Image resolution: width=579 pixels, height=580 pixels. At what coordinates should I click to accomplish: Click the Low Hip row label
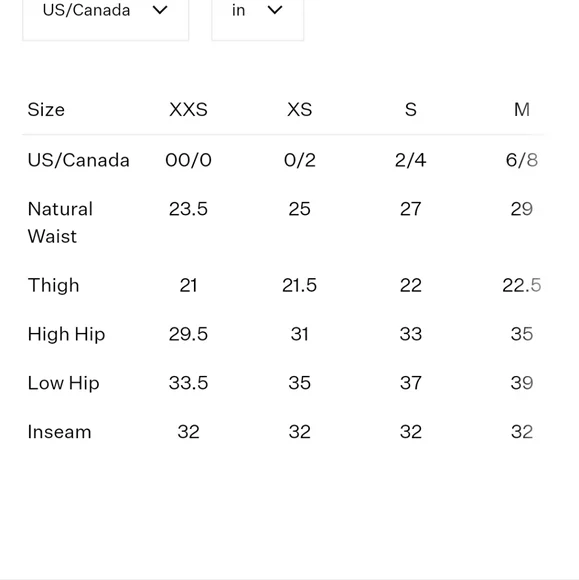coord(64,383)
